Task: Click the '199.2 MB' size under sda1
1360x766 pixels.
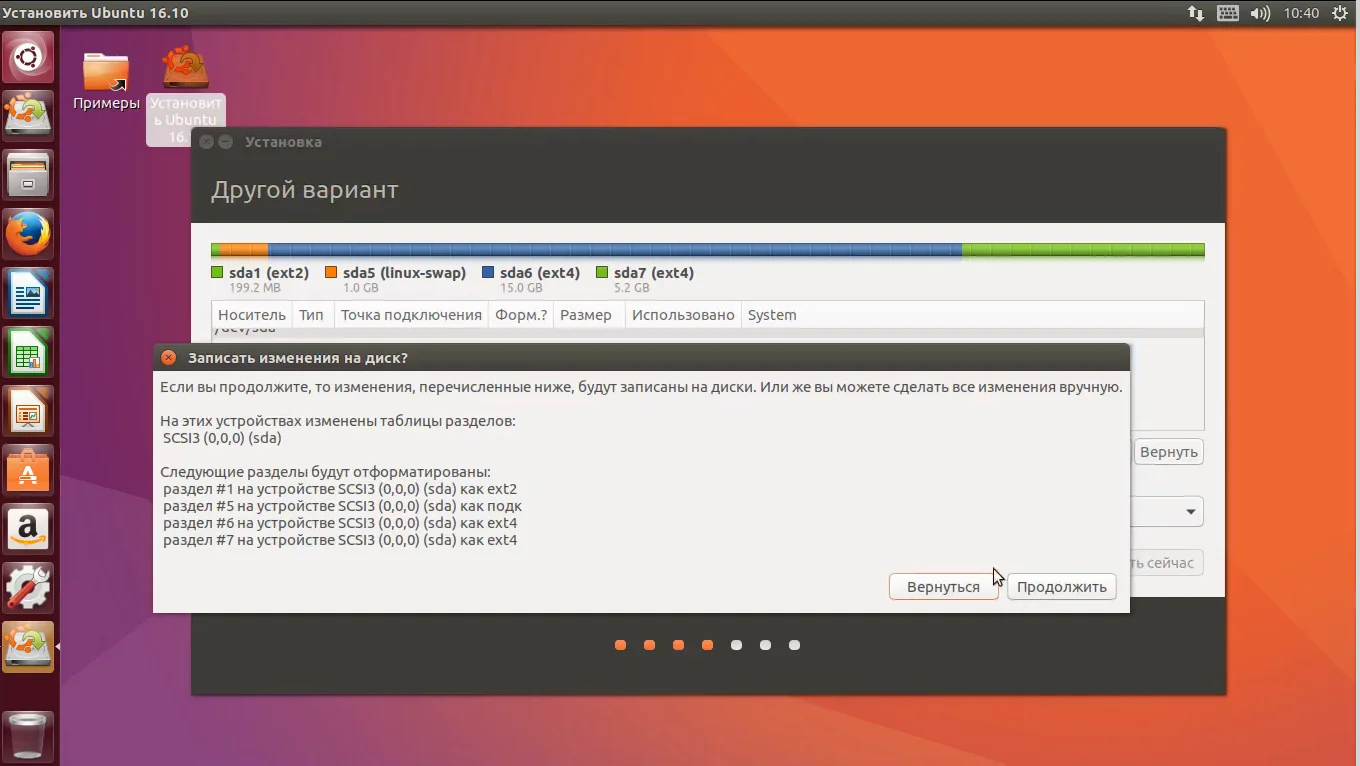Action: 254,288
